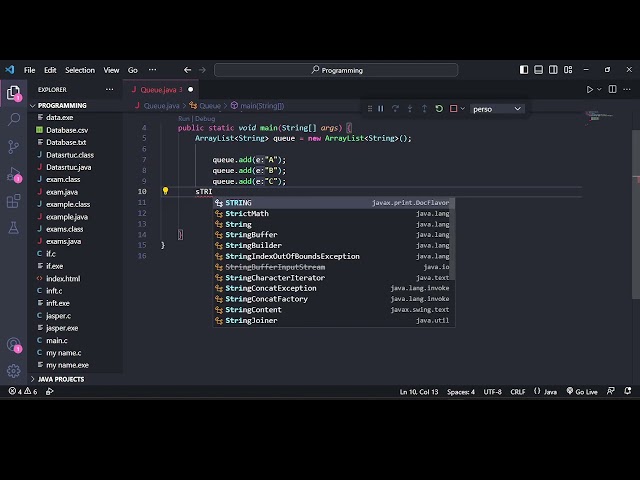The image size is (640, 480).
Task: Collapse the PROGRAMMING folder section
Action: coord(62,105)
